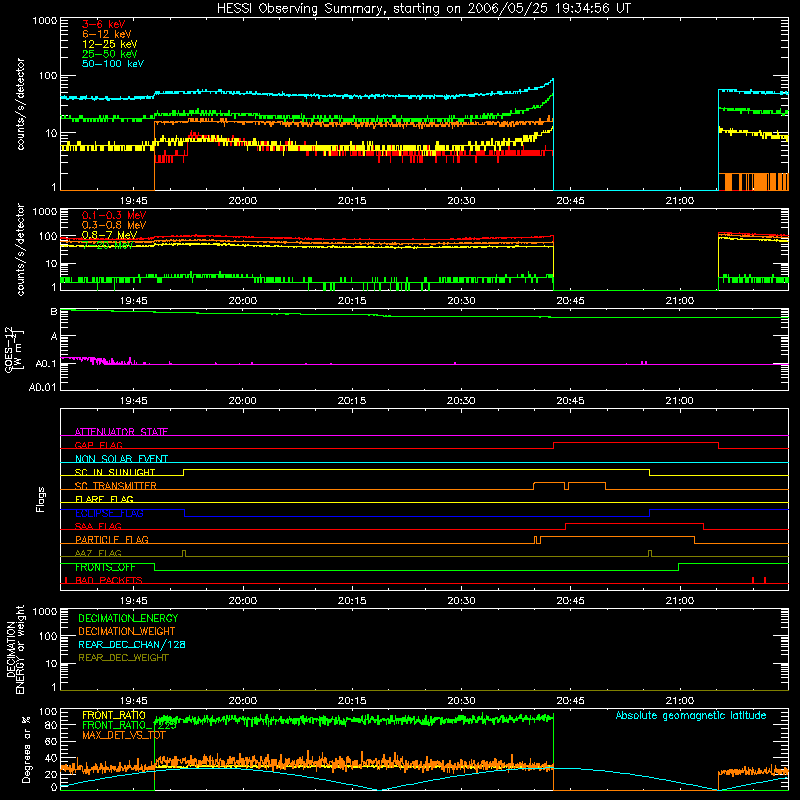Click 20:15 tick label under decimation panel

pyautogui.click(x=352, y=701)
